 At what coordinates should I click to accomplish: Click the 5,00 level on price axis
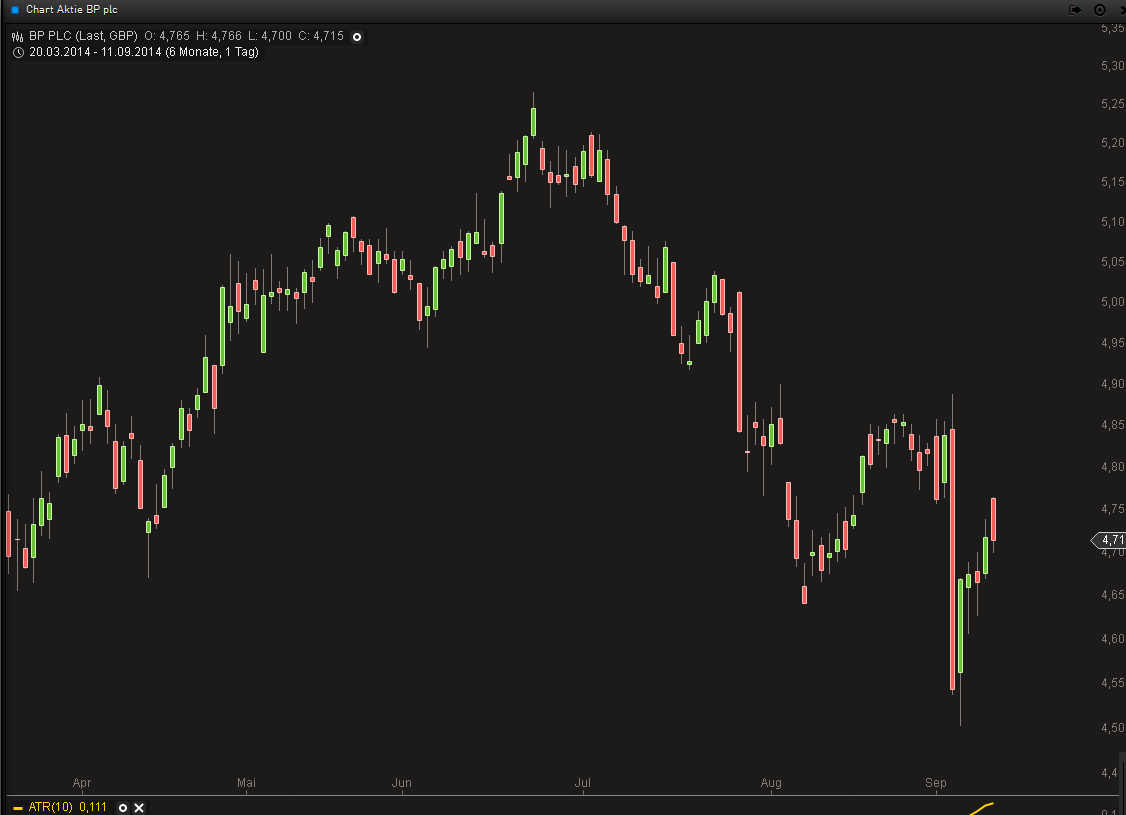[x=1110, y=302]
